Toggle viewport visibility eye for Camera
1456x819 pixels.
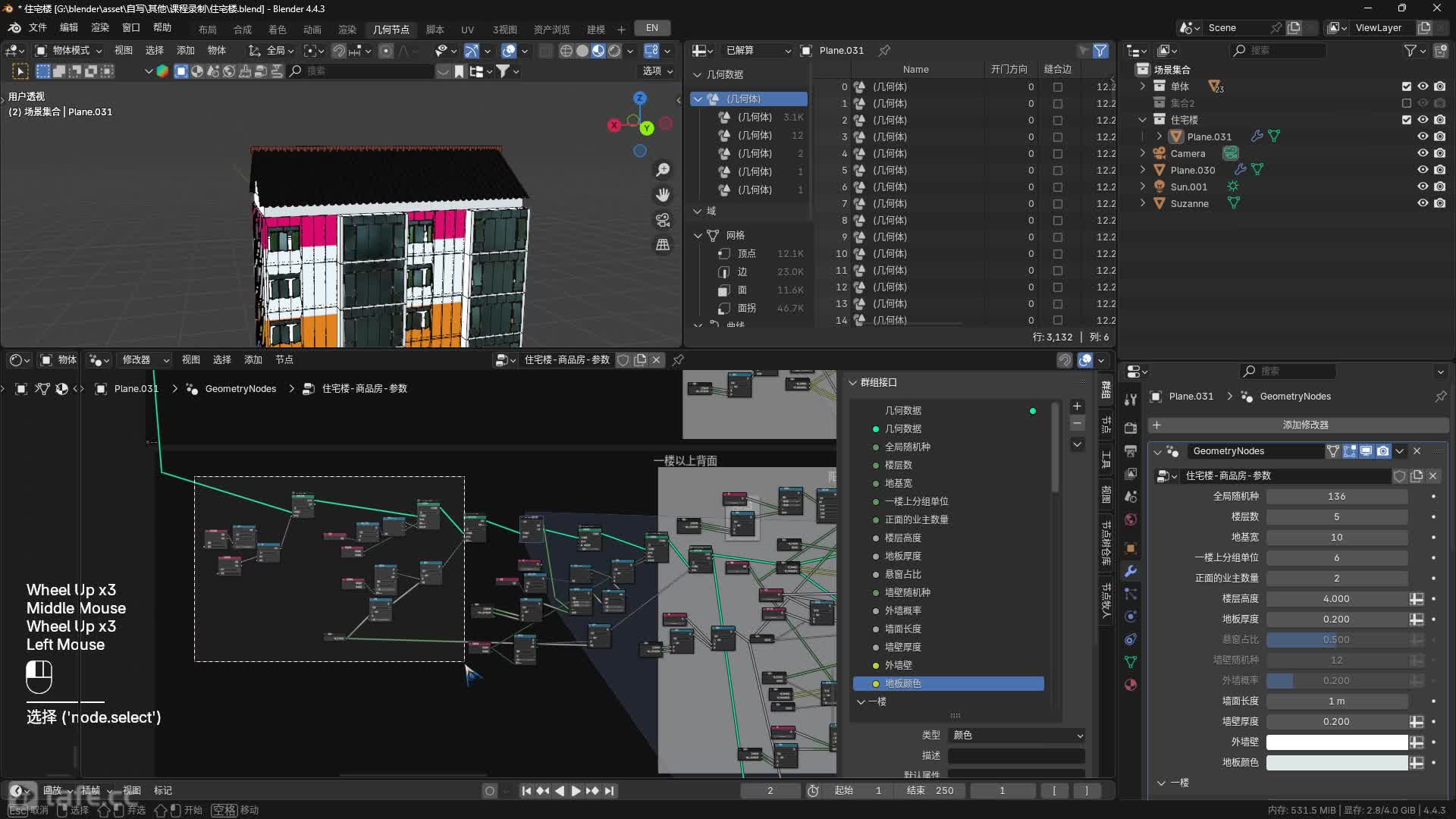tap(1423, 153)
